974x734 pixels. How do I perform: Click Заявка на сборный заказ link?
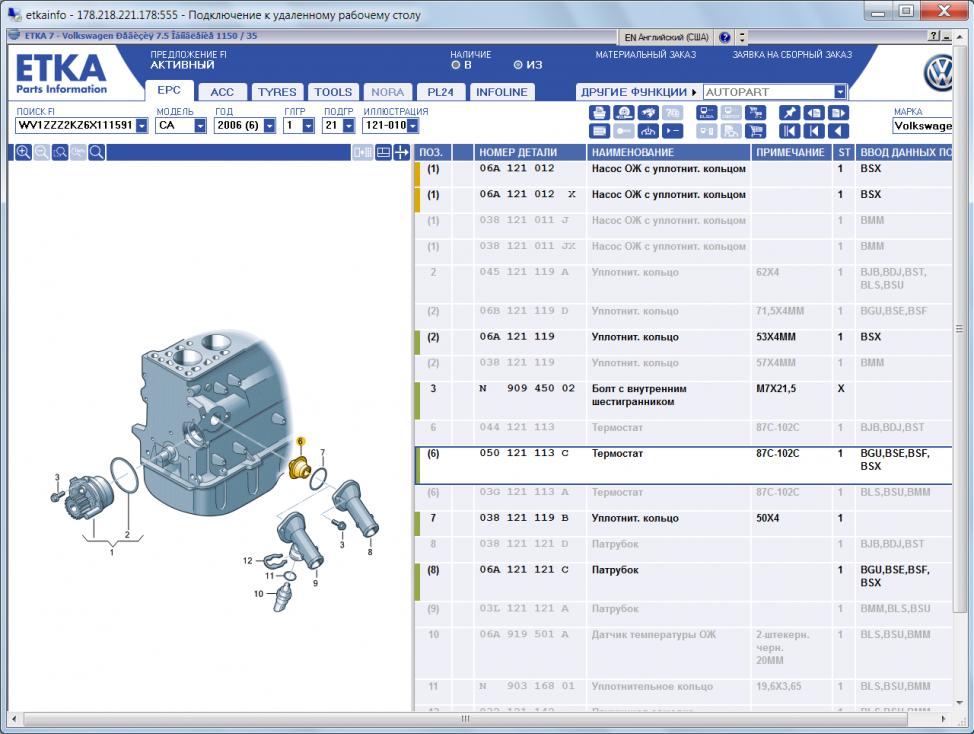792,55
